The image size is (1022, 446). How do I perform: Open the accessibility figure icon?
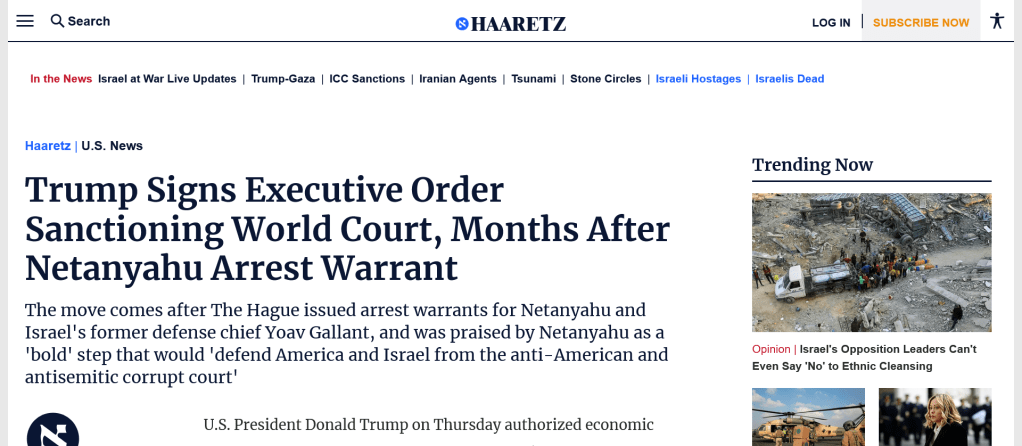[x=997, y=21]
